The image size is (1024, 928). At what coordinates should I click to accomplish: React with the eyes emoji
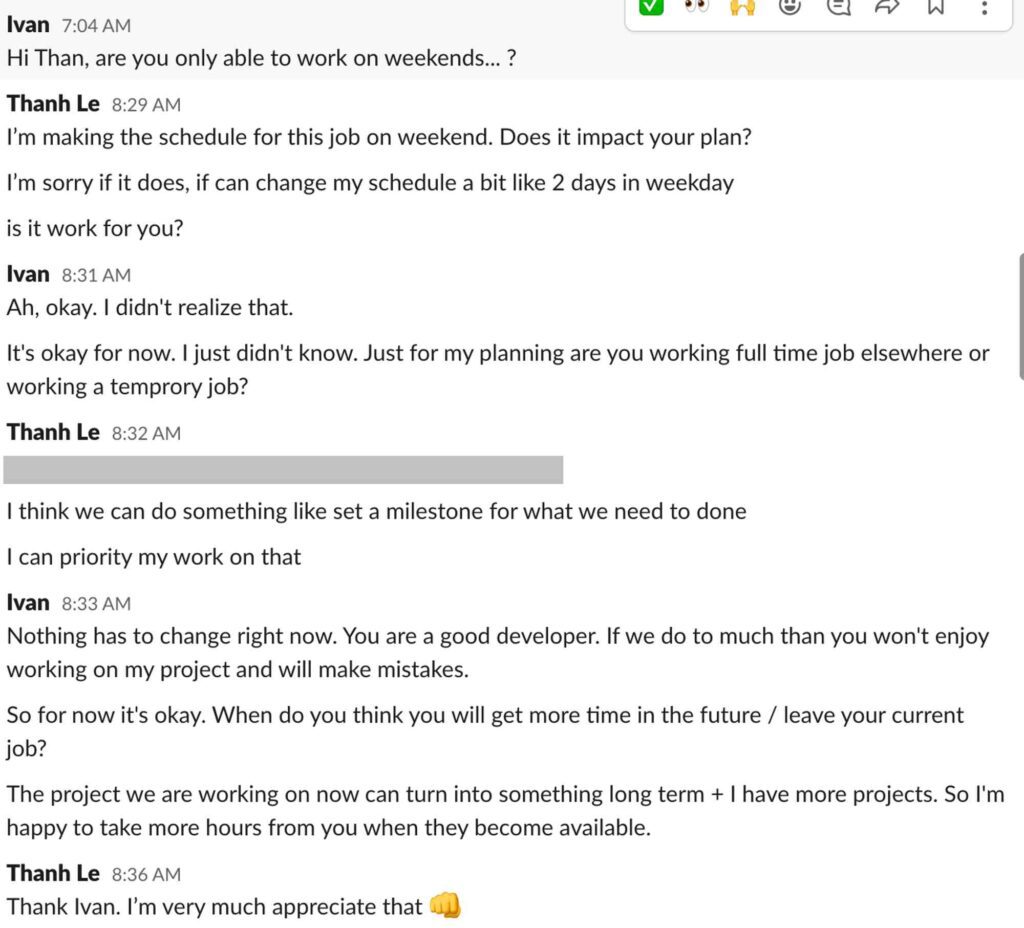point(695,10)
